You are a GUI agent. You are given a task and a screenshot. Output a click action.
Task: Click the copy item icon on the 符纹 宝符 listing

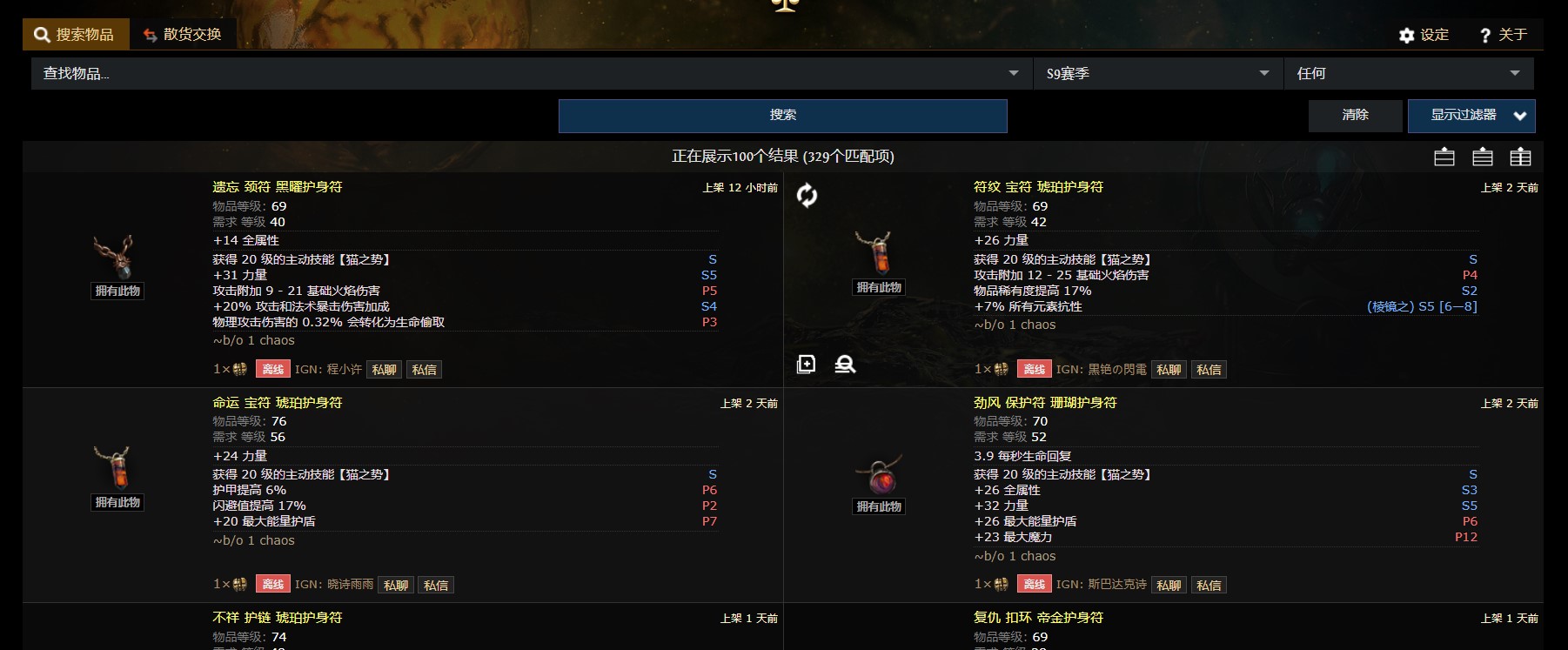[806, 365]
